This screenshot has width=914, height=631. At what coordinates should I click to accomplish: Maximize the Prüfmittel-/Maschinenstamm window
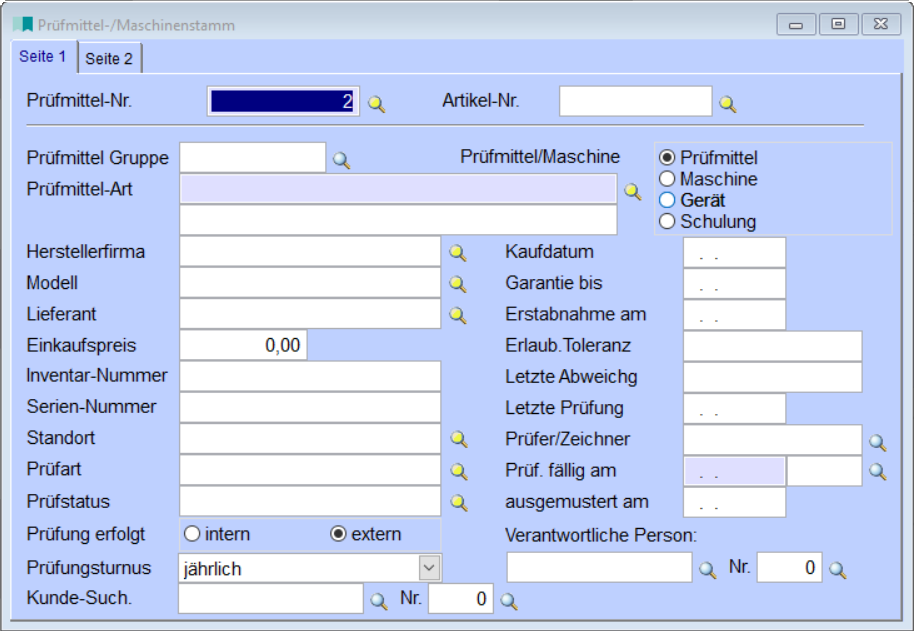point(838,24)
